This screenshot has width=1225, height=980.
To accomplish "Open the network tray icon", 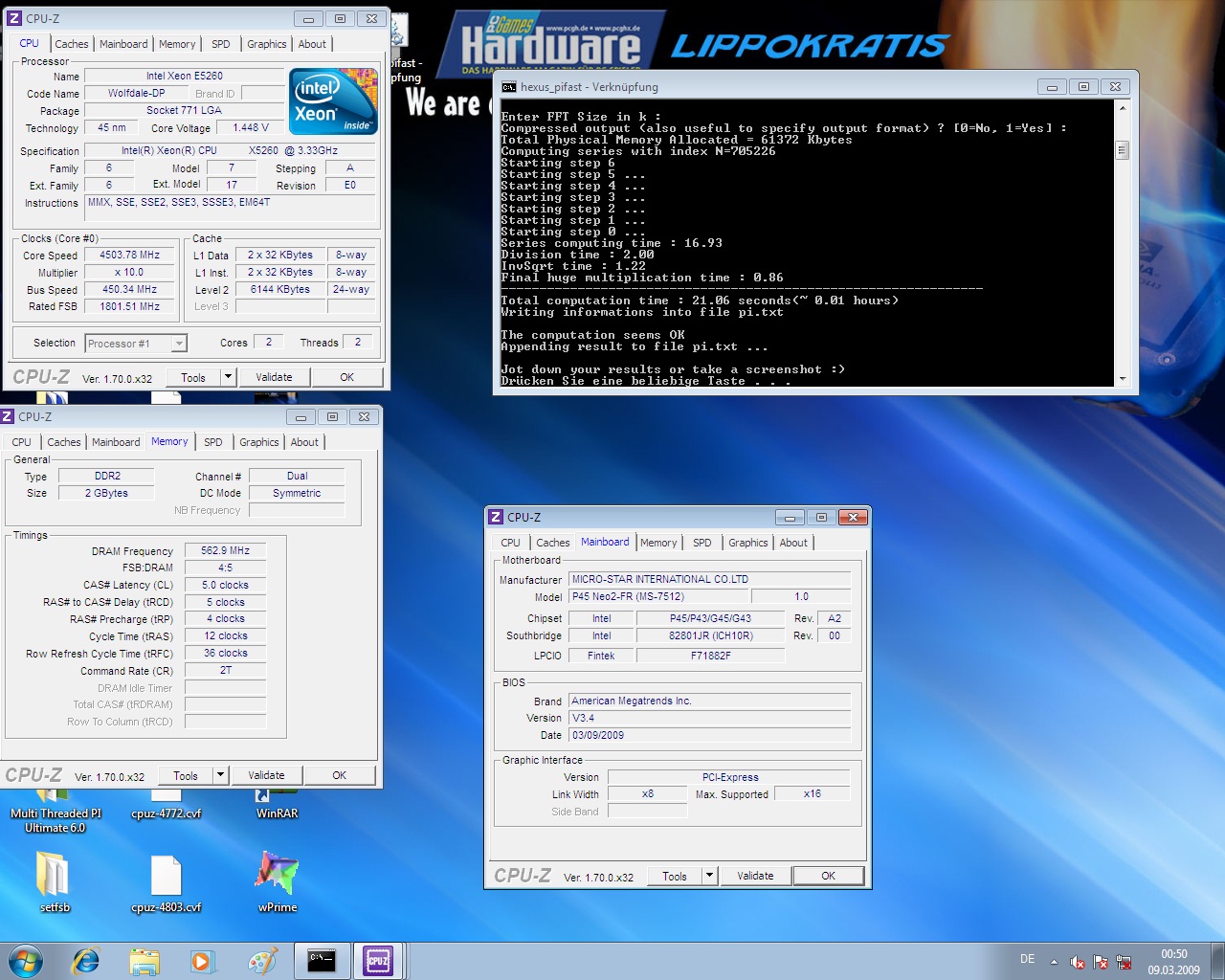I will (1124, 962).
